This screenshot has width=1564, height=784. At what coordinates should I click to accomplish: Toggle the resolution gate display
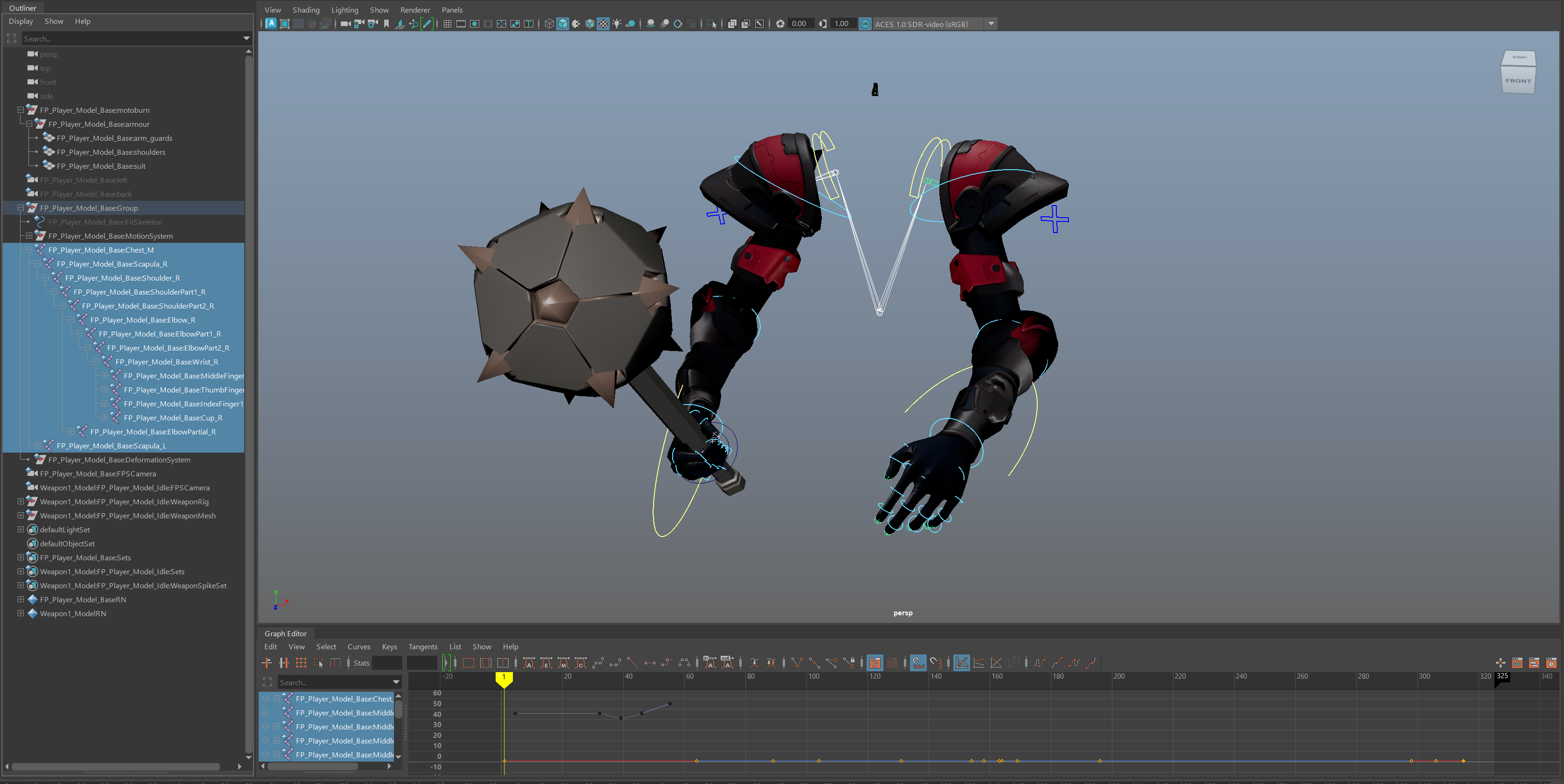474,24
